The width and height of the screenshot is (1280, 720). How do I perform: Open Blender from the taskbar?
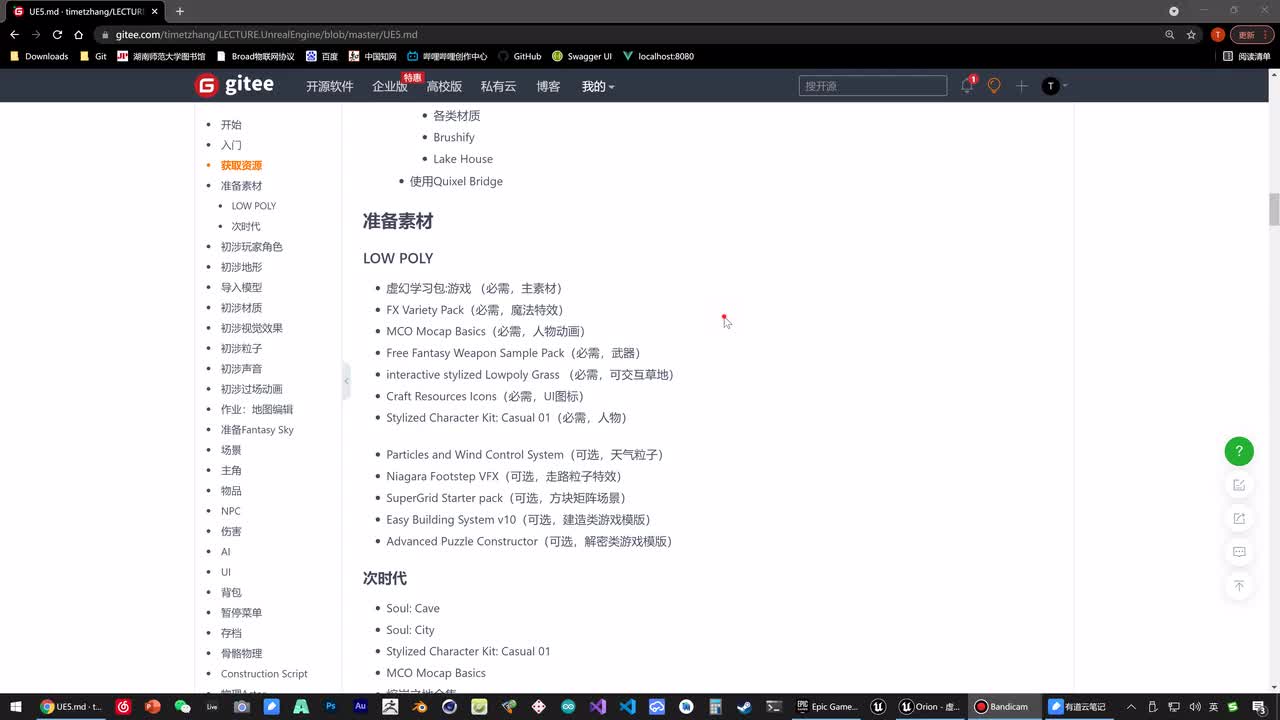[420, 706]
